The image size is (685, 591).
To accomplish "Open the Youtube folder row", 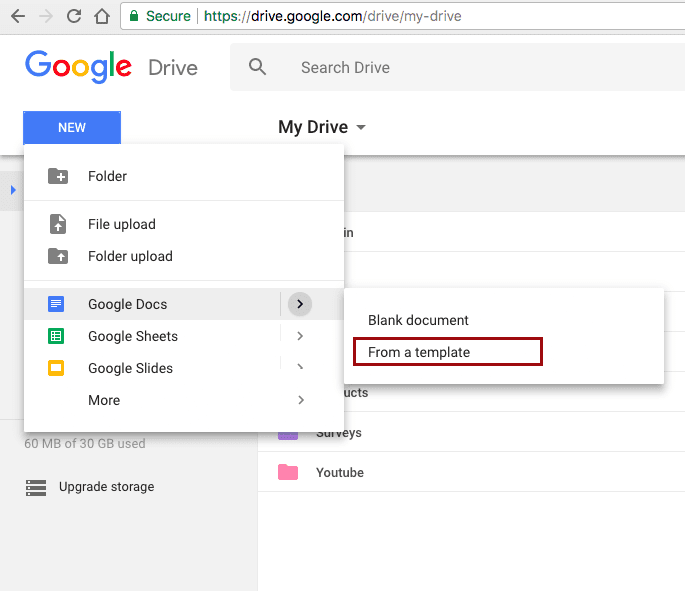I will coord(471,472).
